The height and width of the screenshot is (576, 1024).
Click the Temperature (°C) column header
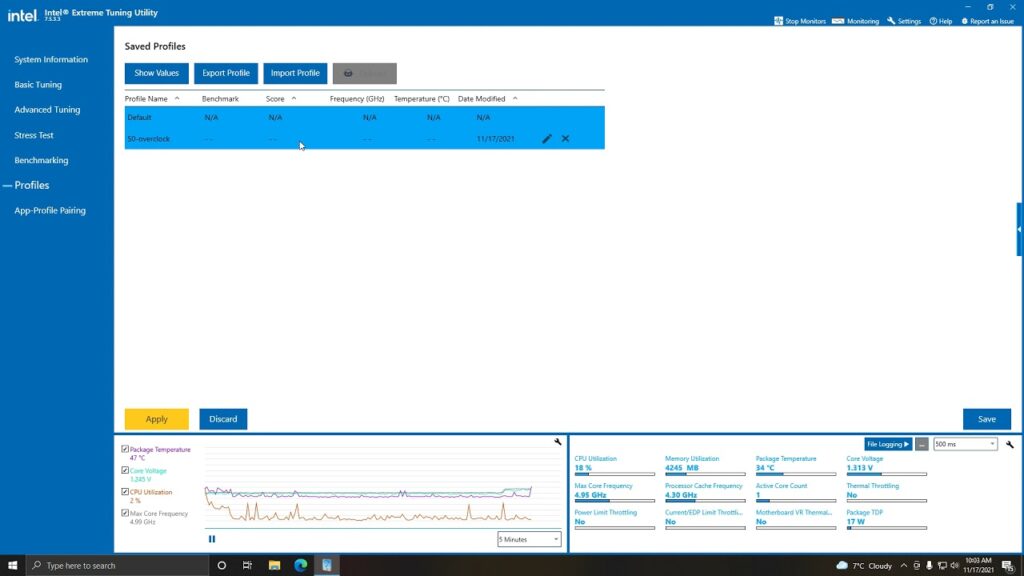point(421,99)
